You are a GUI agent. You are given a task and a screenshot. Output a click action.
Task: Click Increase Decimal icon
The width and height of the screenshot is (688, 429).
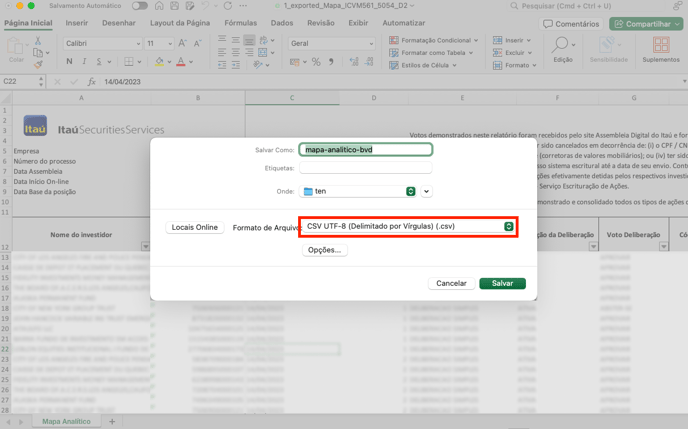[x=354, y=62]
